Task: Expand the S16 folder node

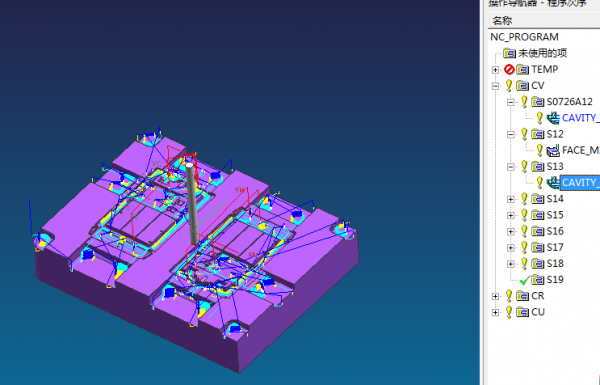Action: (511, 232)
